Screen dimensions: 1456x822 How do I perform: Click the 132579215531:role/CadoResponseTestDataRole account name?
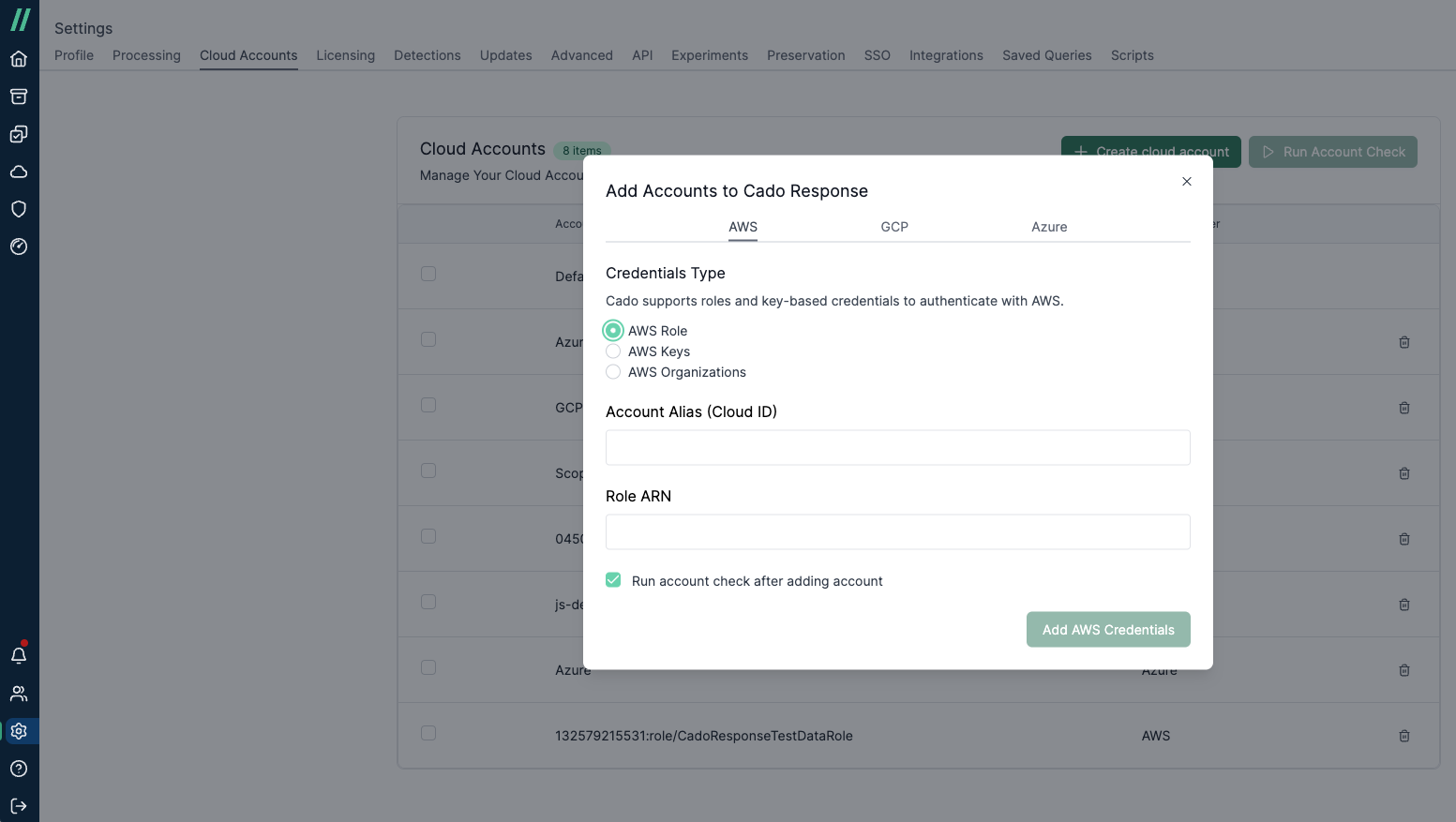coord(704,736)
